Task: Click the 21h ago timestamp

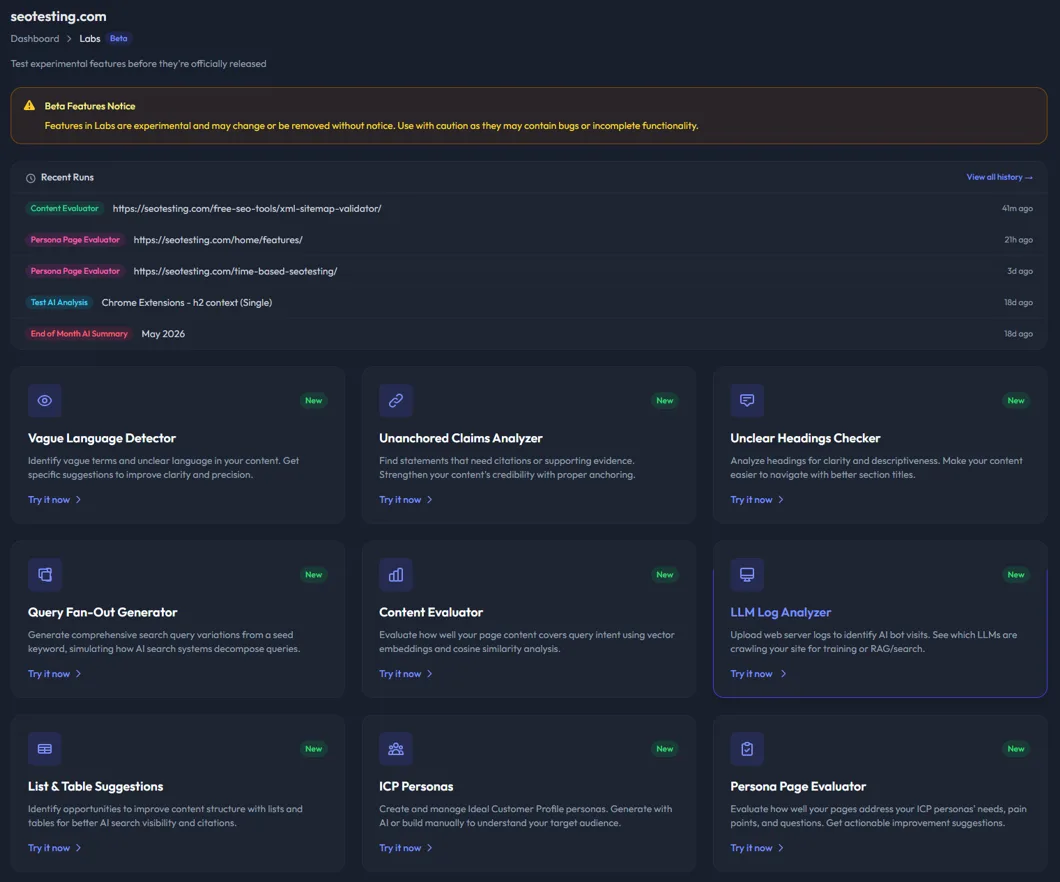Action: 1018,240
